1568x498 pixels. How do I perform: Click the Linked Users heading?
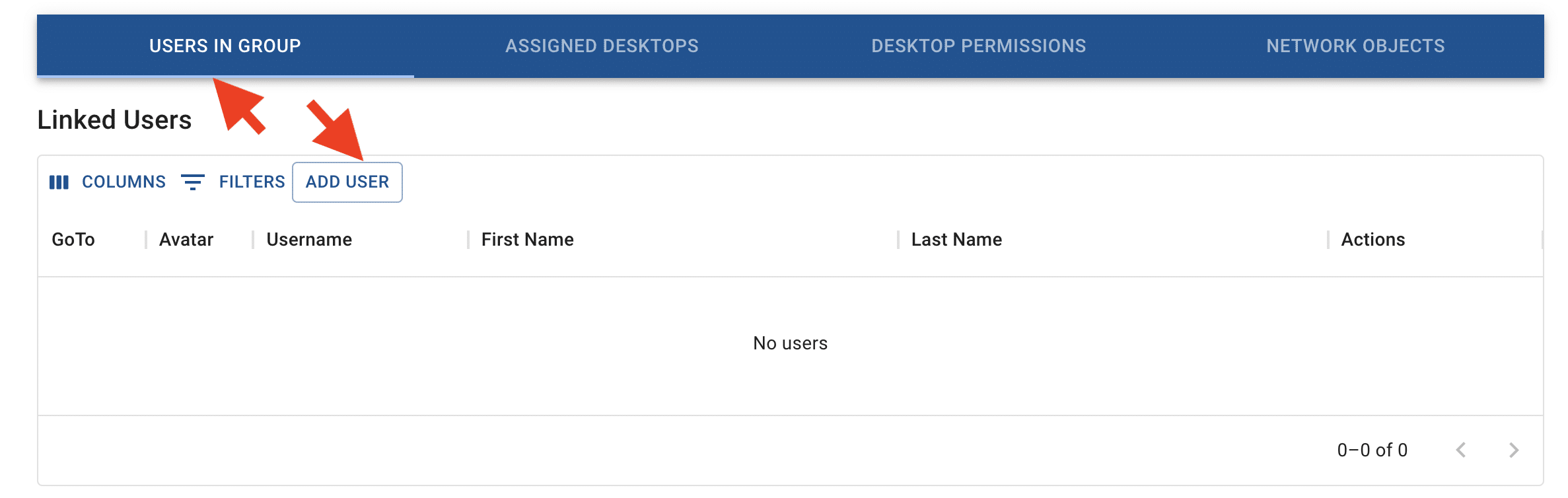114,120
